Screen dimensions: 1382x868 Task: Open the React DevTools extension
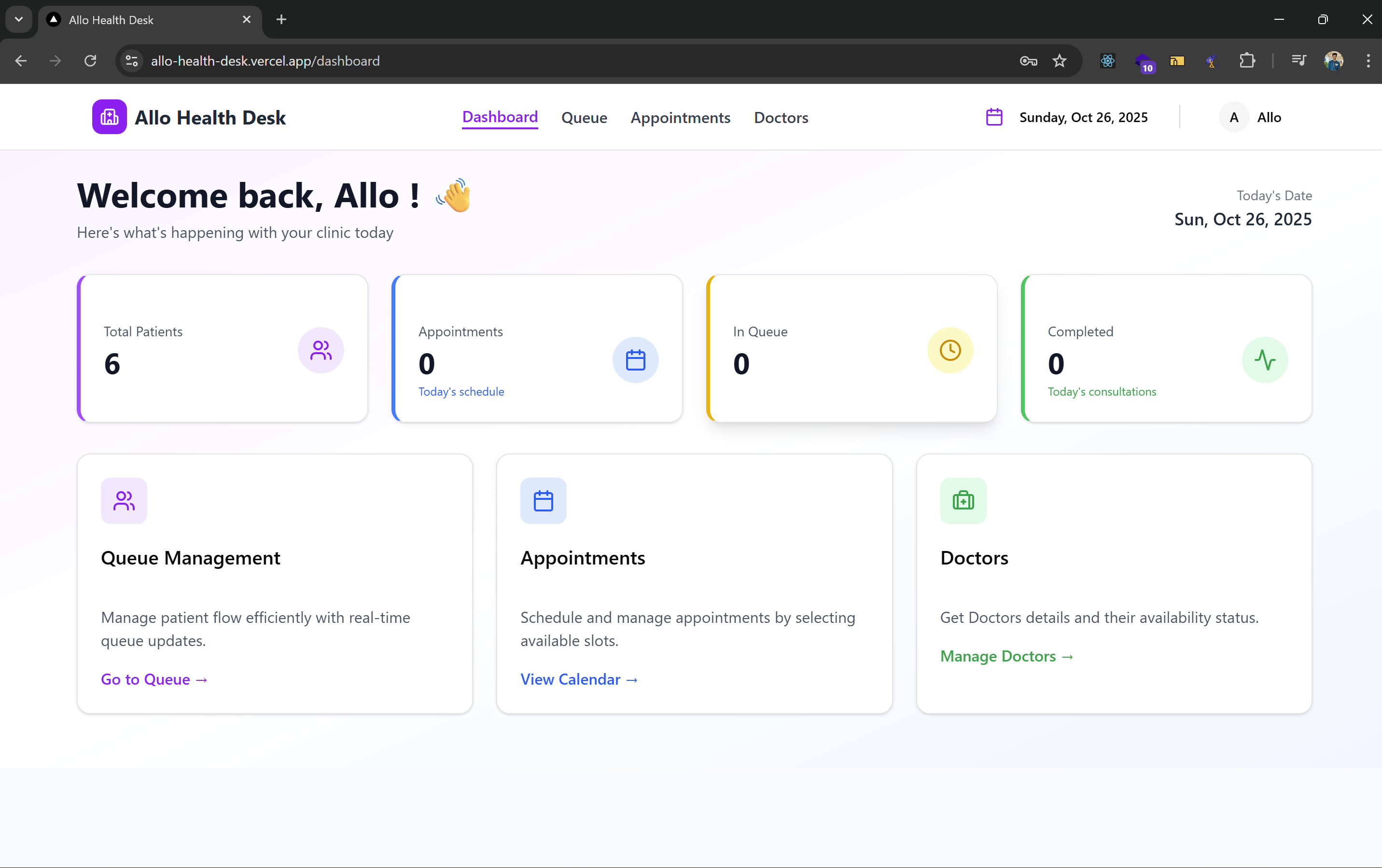pos(1107,61)
